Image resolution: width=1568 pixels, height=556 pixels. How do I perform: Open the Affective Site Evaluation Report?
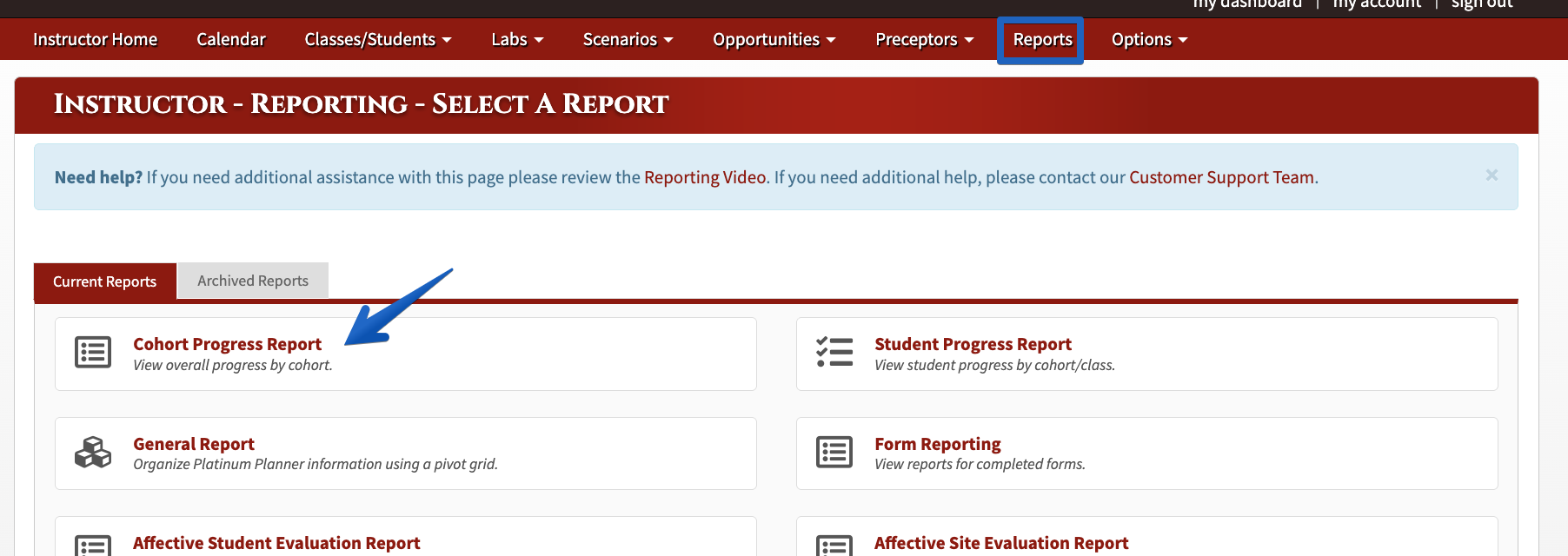(x=1001, y=543)
